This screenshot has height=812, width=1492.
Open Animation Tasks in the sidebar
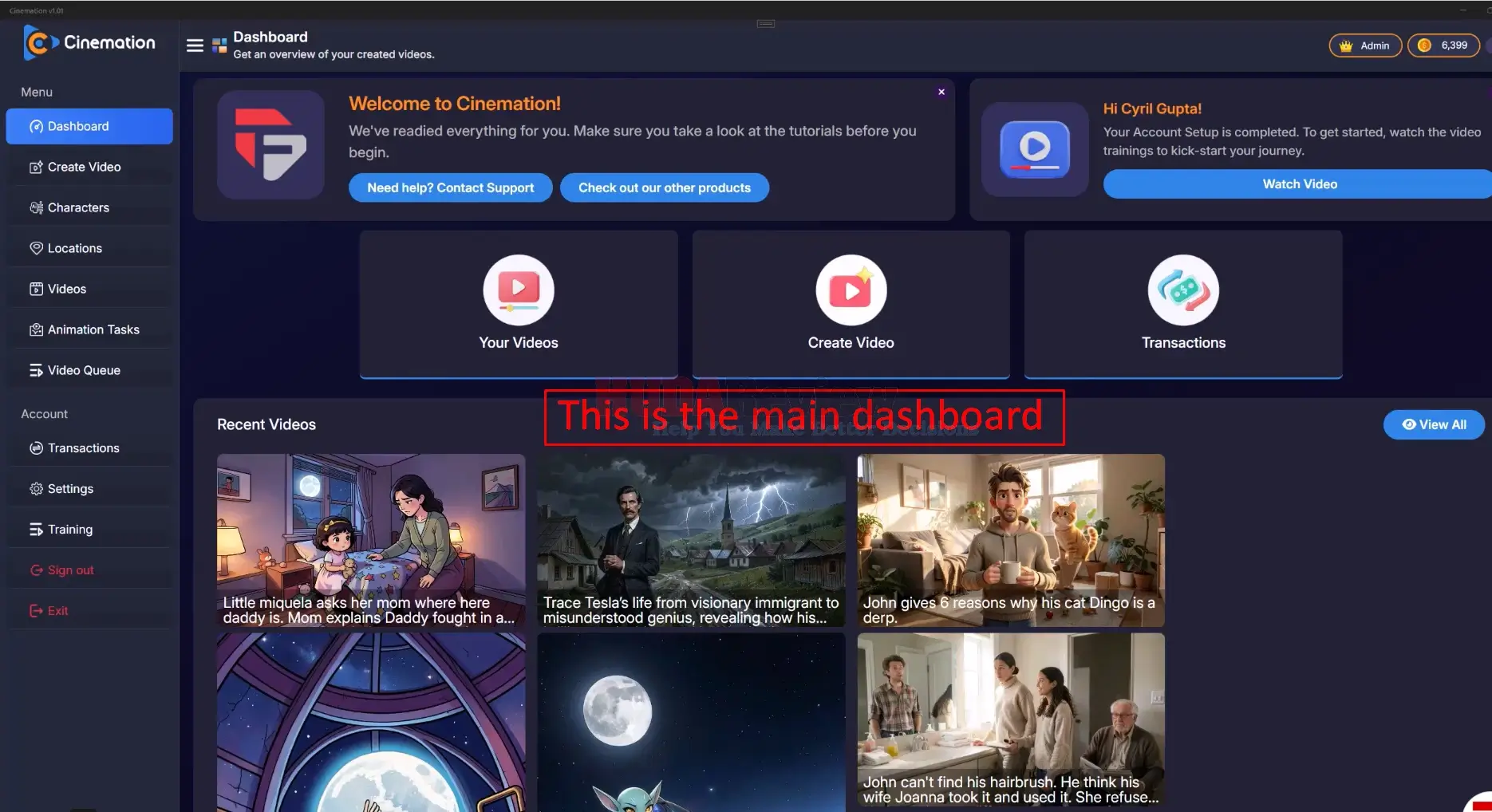(x=89, y=329)
